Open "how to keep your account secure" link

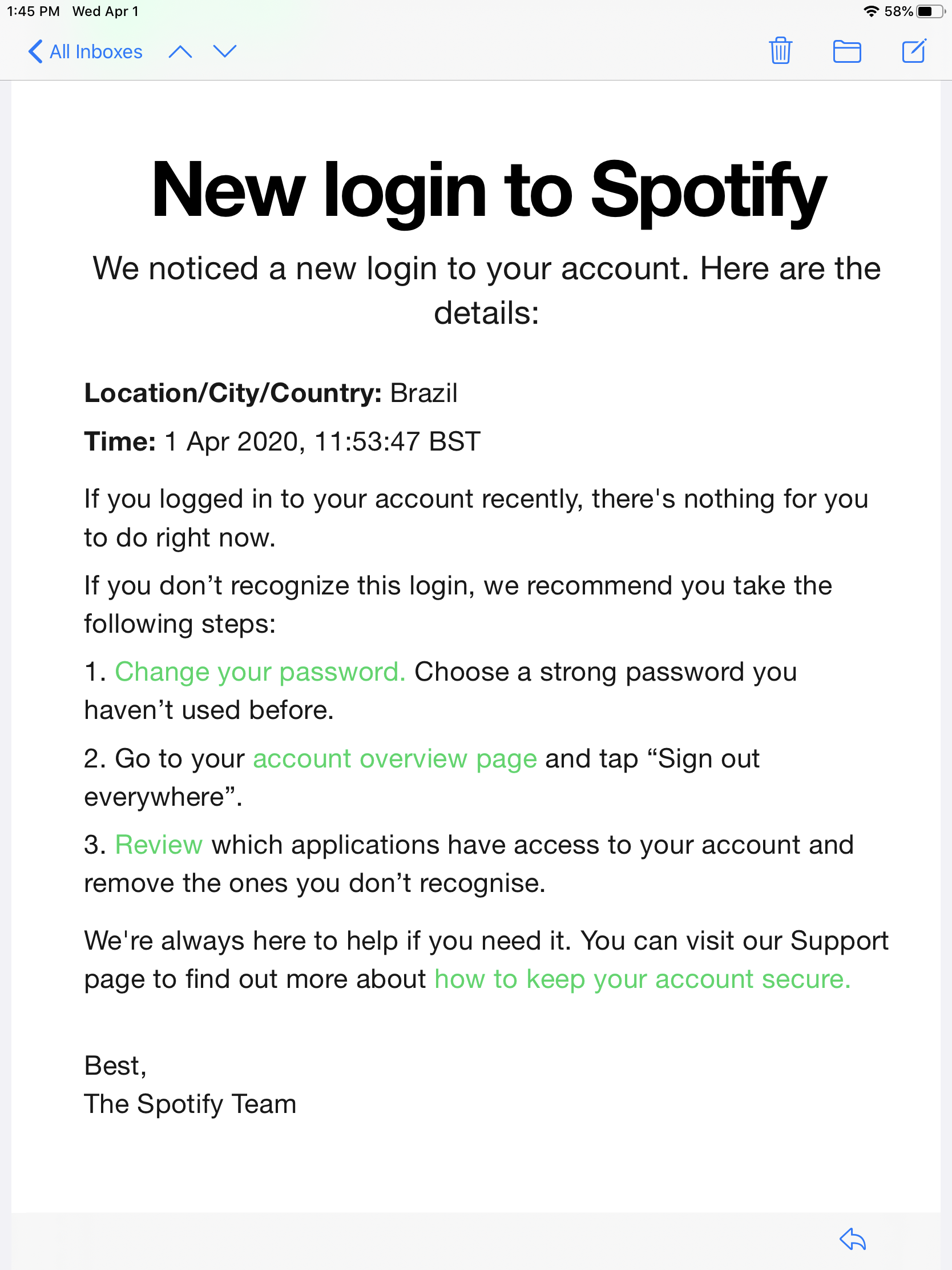coord(642,979)
